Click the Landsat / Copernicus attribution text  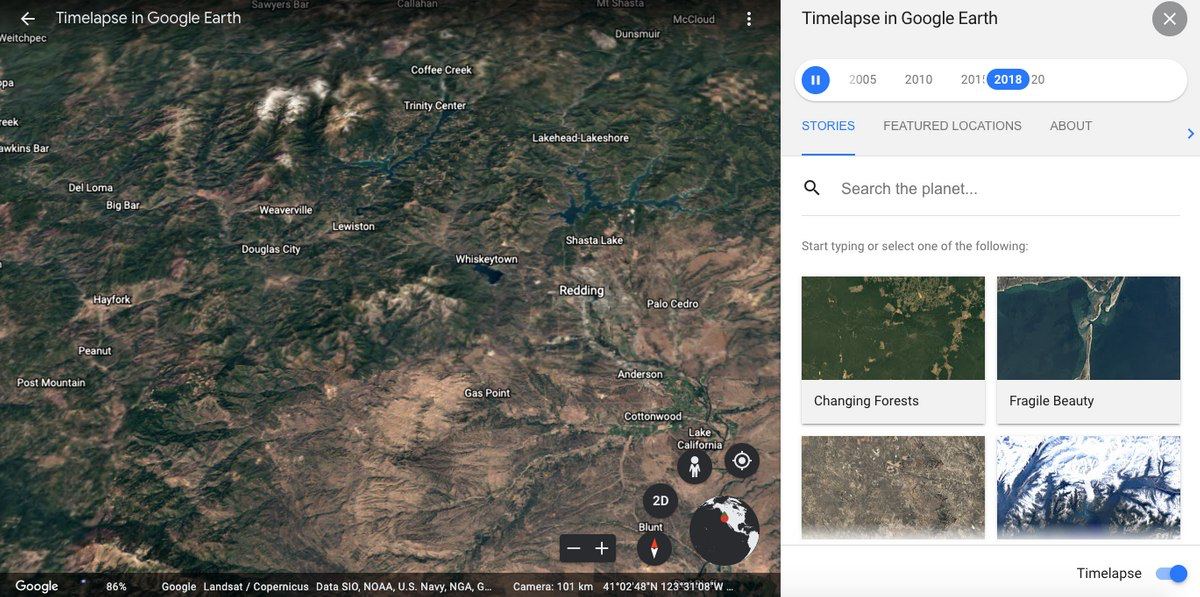tap(256, 587)
